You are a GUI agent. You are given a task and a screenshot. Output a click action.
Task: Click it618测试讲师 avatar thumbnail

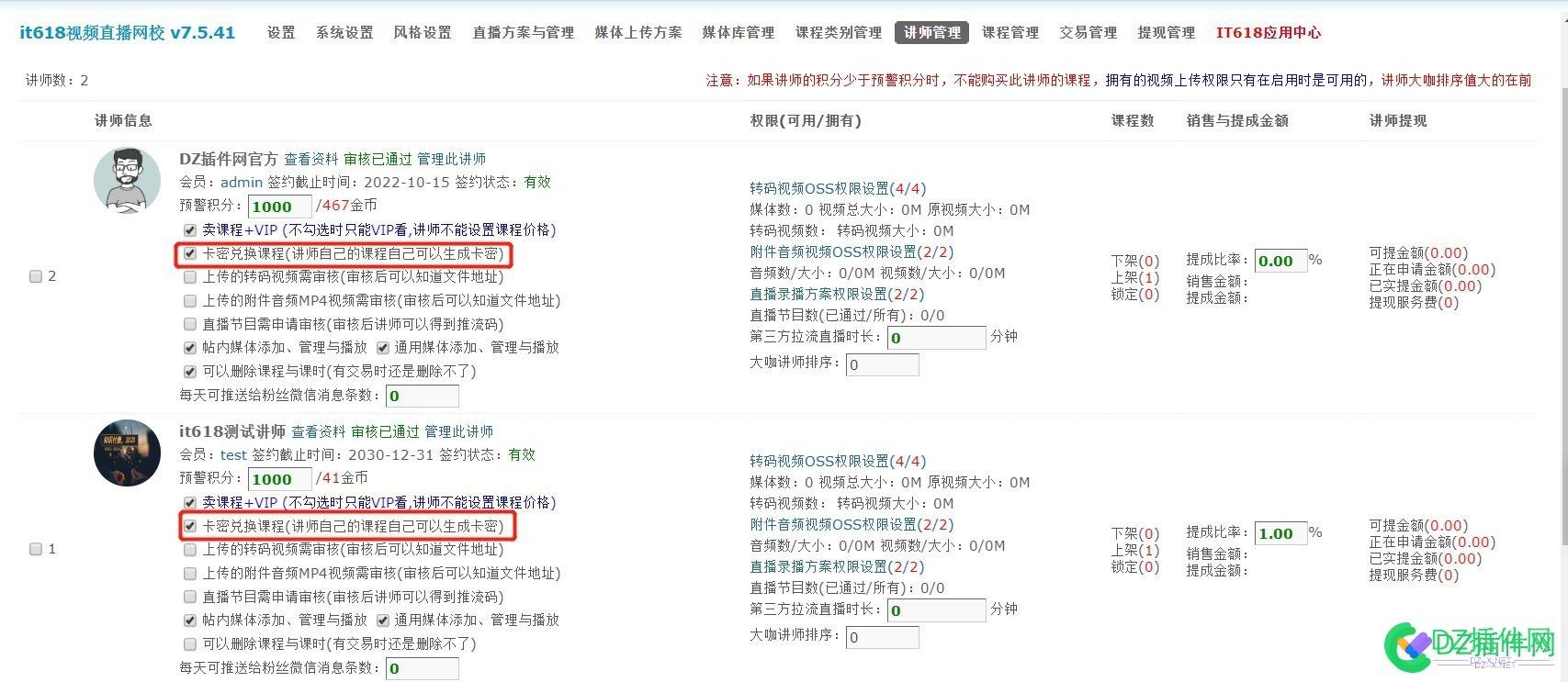coord(127,453)
